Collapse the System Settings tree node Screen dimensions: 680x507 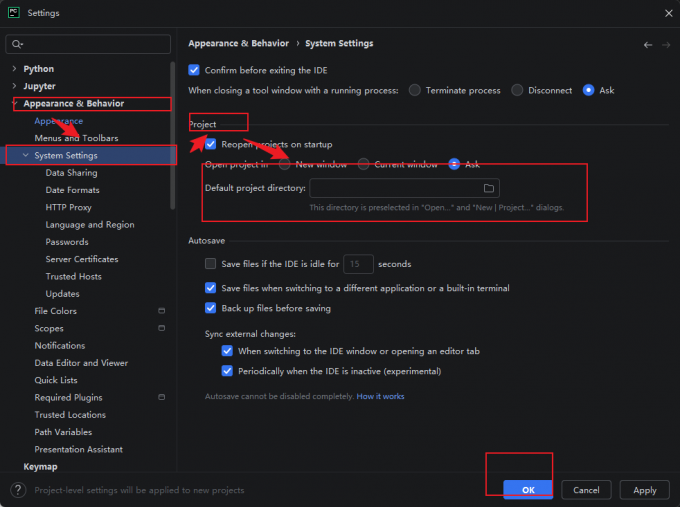pos(26,155)
